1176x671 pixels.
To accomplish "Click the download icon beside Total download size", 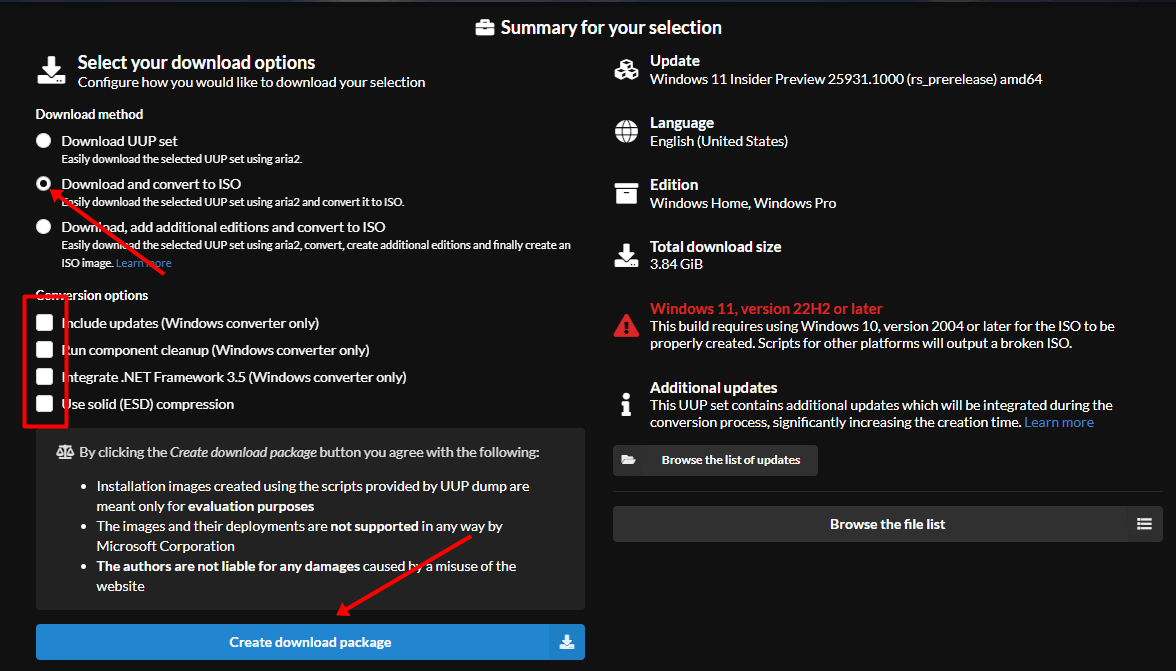I will click(x=626, y=255).
